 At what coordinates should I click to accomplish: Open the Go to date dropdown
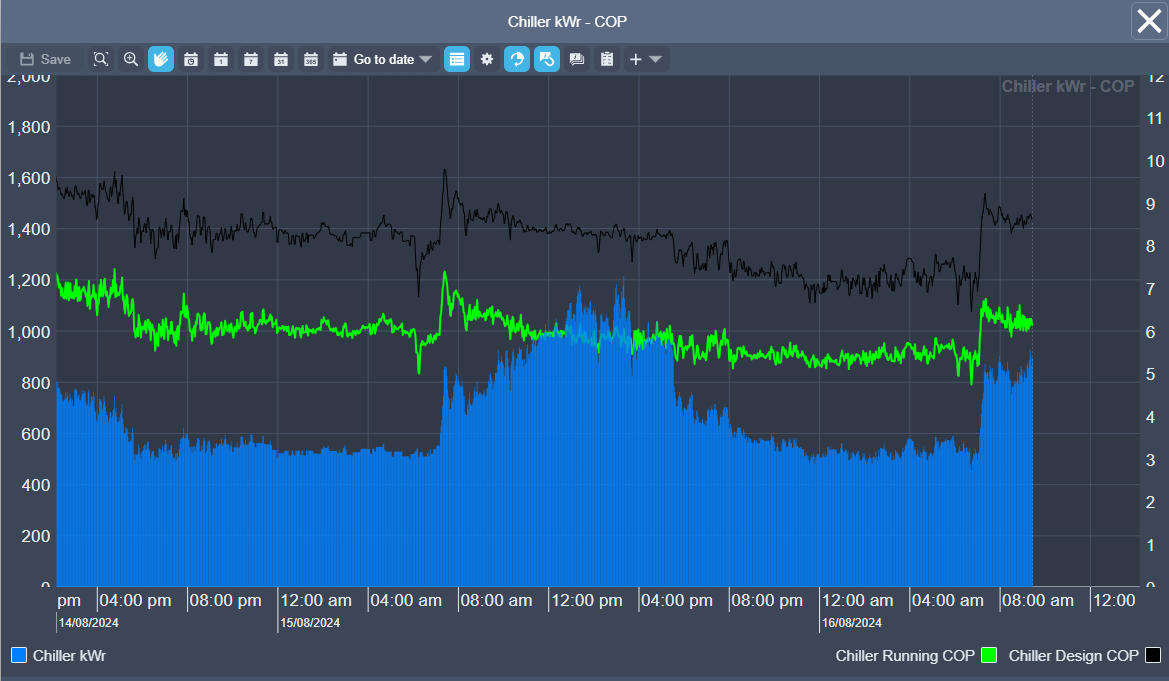pos(383,59)
